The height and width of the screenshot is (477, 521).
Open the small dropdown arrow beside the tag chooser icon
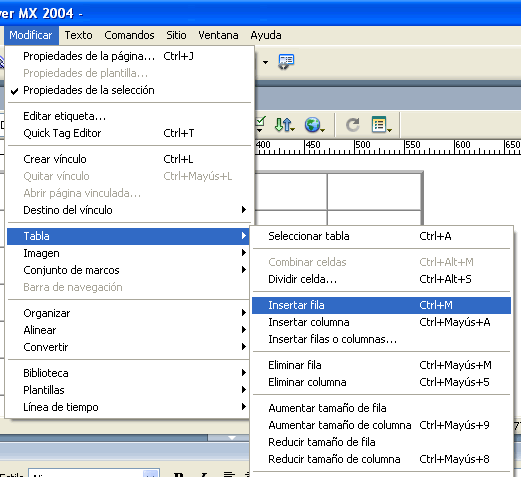click(265, 62)
